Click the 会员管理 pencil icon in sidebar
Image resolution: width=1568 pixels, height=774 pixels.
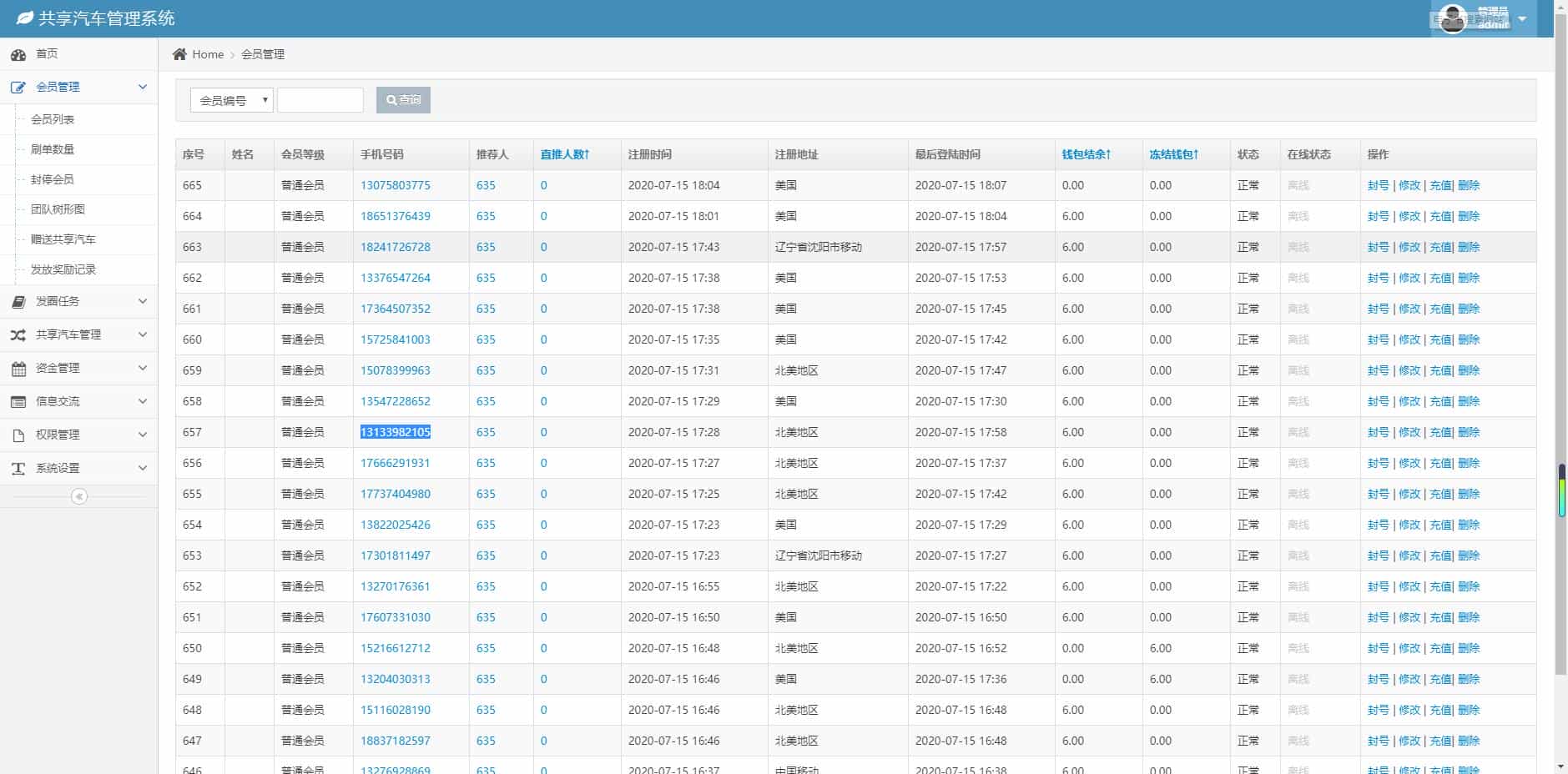18,86
